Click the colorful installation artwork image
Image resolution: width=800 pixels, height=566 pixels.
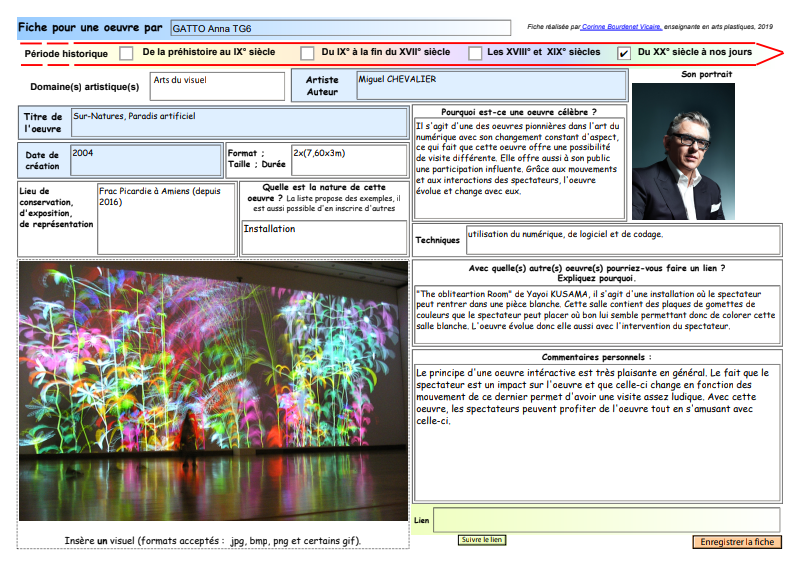pyautogui.click(x=213, y=391)
